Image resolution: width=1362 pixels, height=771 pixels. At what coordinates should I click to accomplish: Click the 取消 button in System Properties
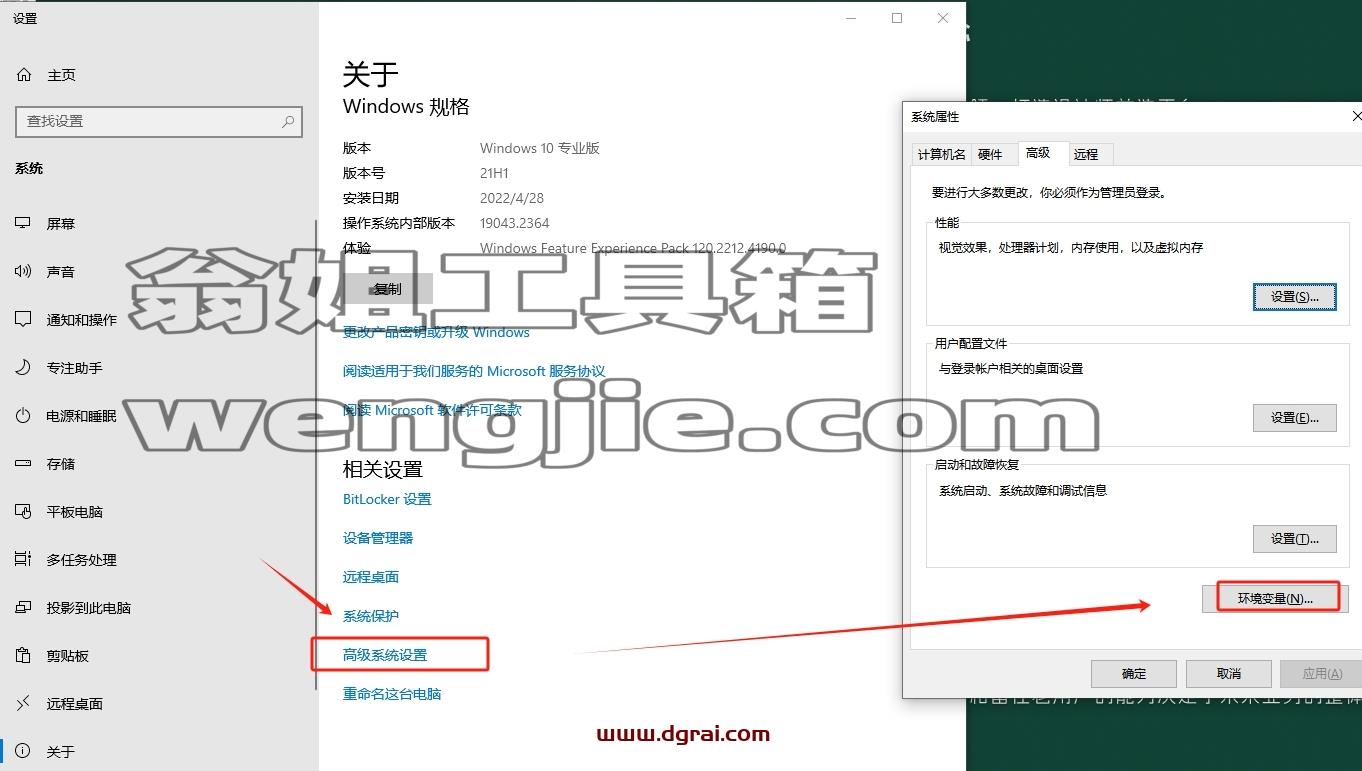[1229, 673]
